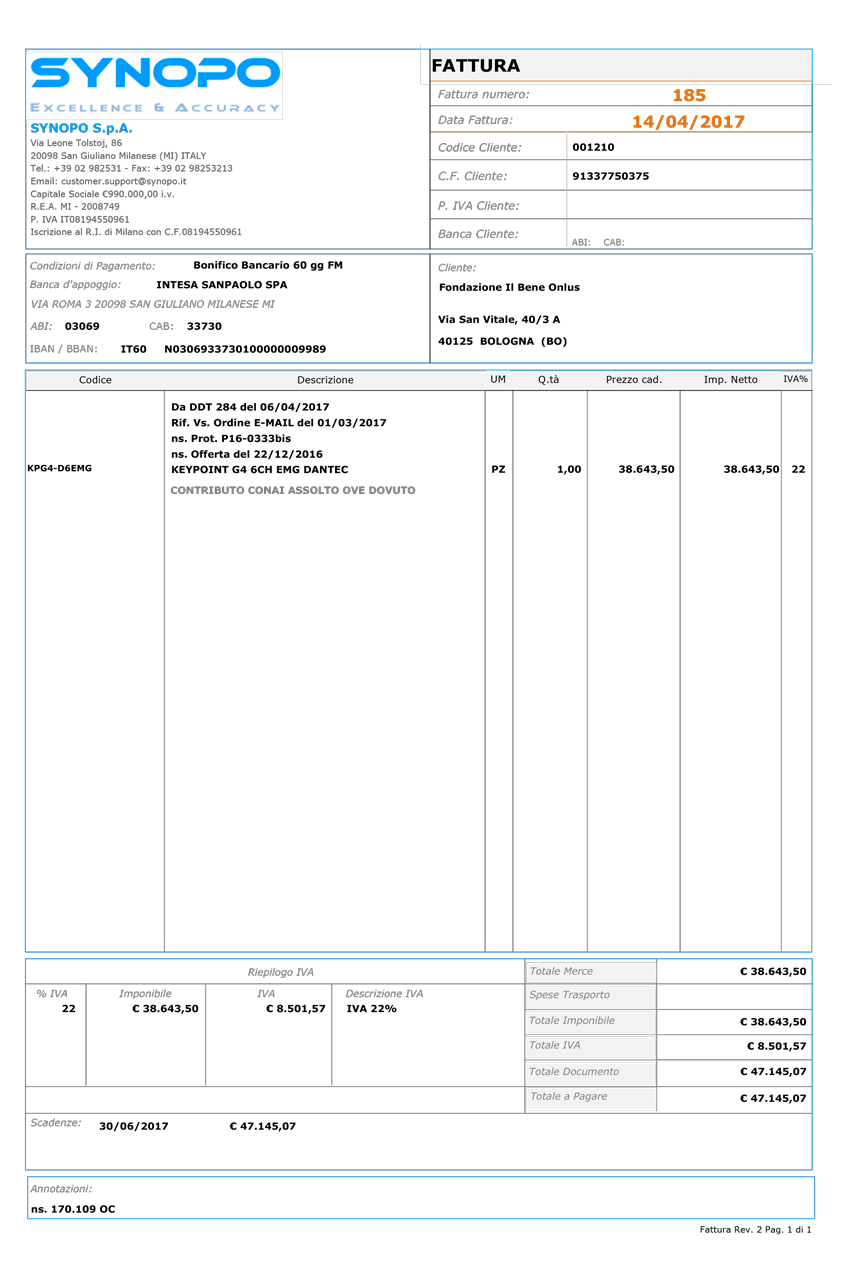Click the Annotazioni notes field

click(420, 1198)
